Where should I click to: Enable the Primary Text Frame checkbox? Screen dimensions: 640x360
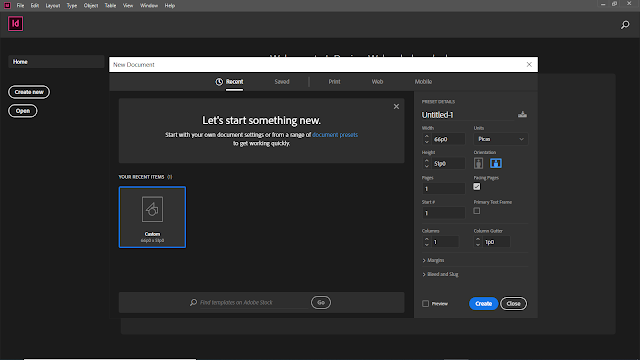pos(477,211)
